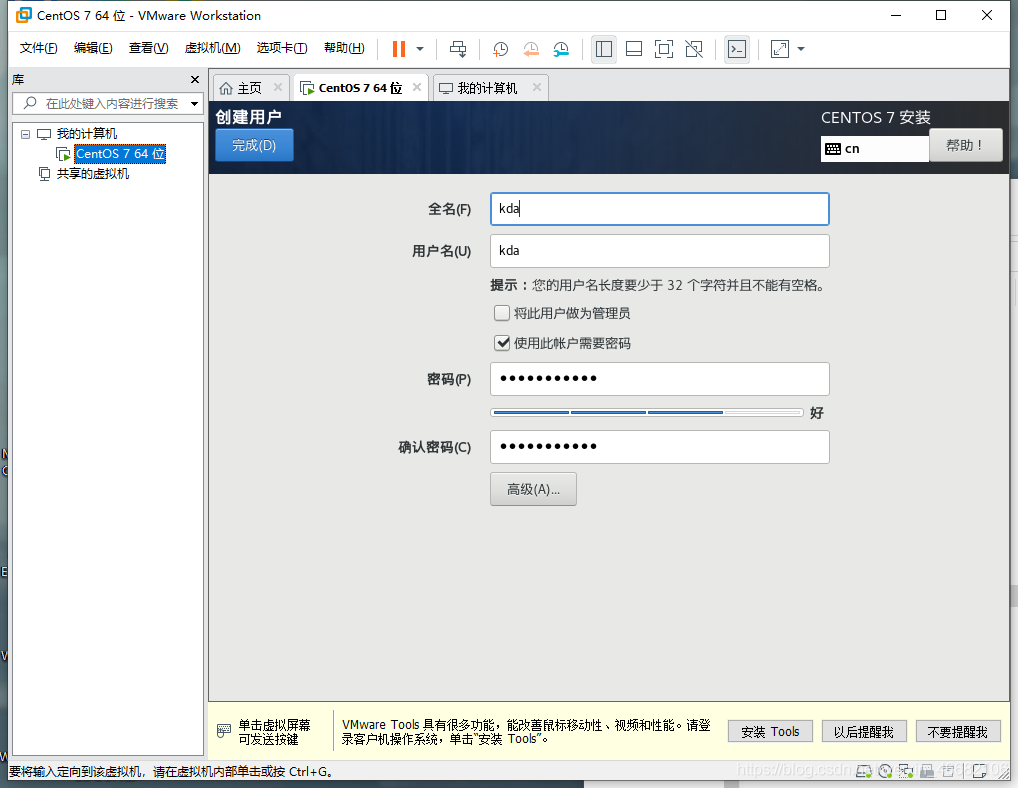Open the console view icon
Image resolution: width=1018 pixels, height=788 pixels.
(737, 49)
